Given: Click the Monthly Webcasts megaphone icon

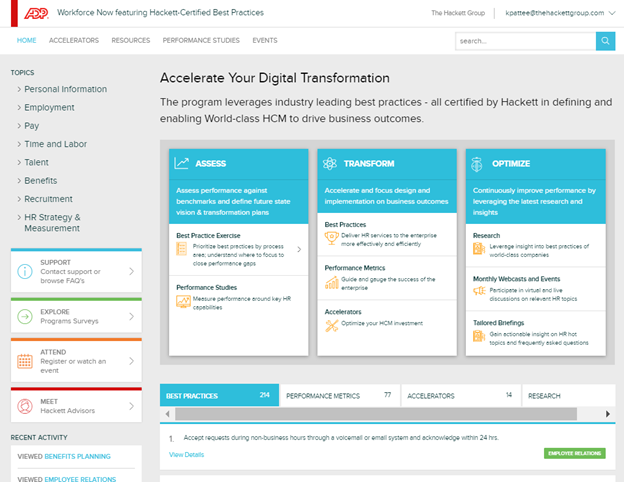Looking at the screenshot, I should coord(480,291).
